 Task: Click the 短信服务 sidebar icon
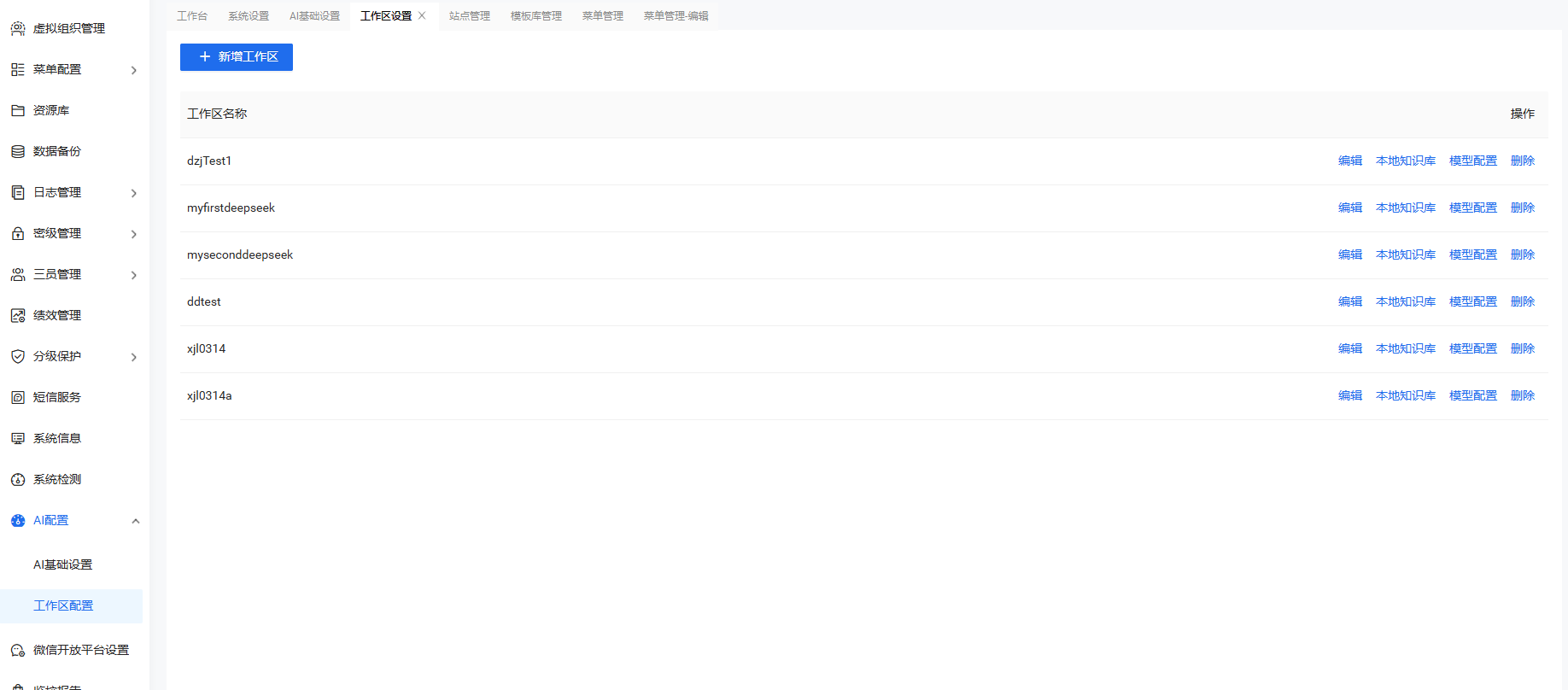click(x=18, y=398)
